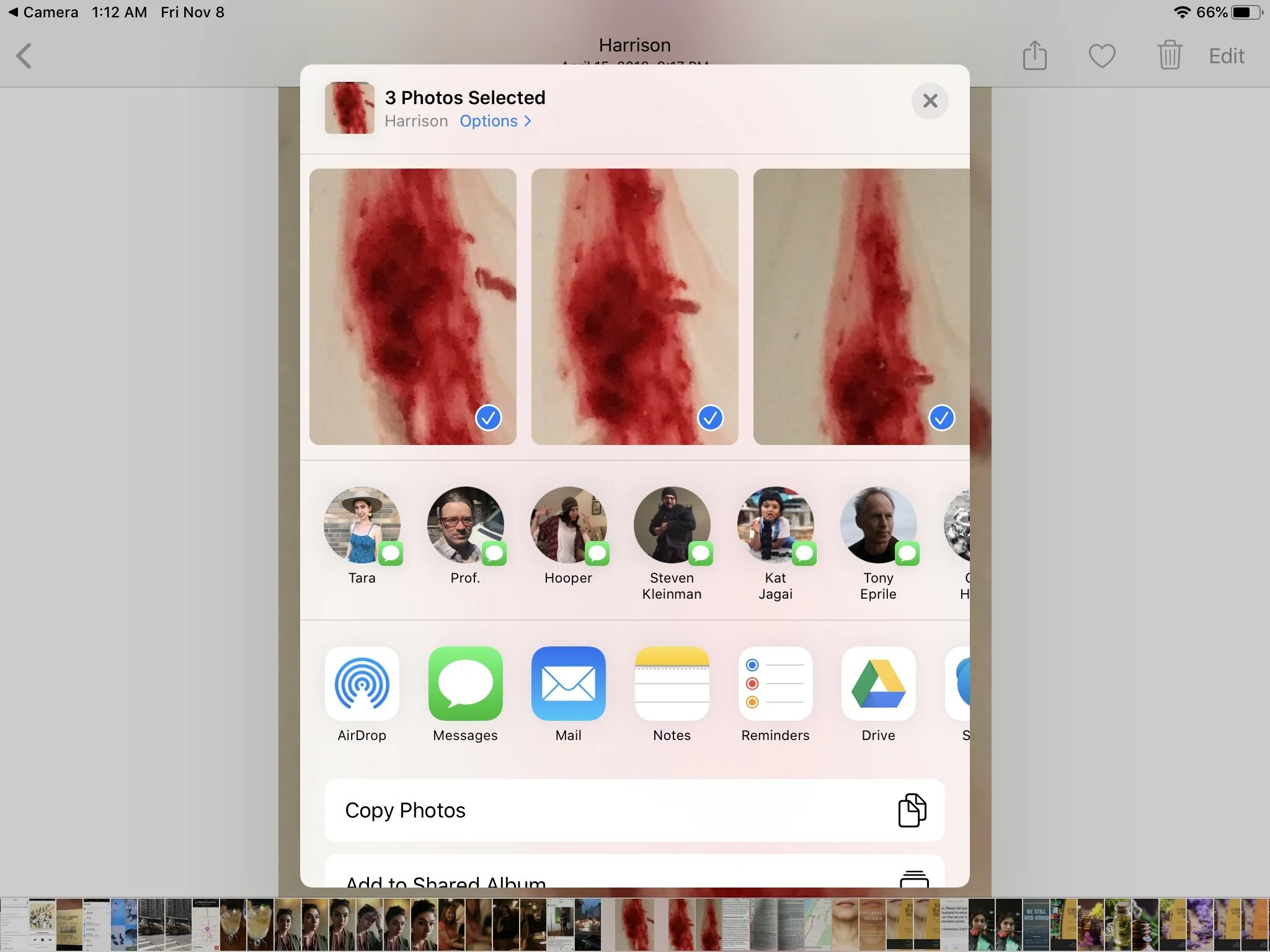Go back using the back chevron
This screenshot has width=1270, height=952.
click(24, 56)
